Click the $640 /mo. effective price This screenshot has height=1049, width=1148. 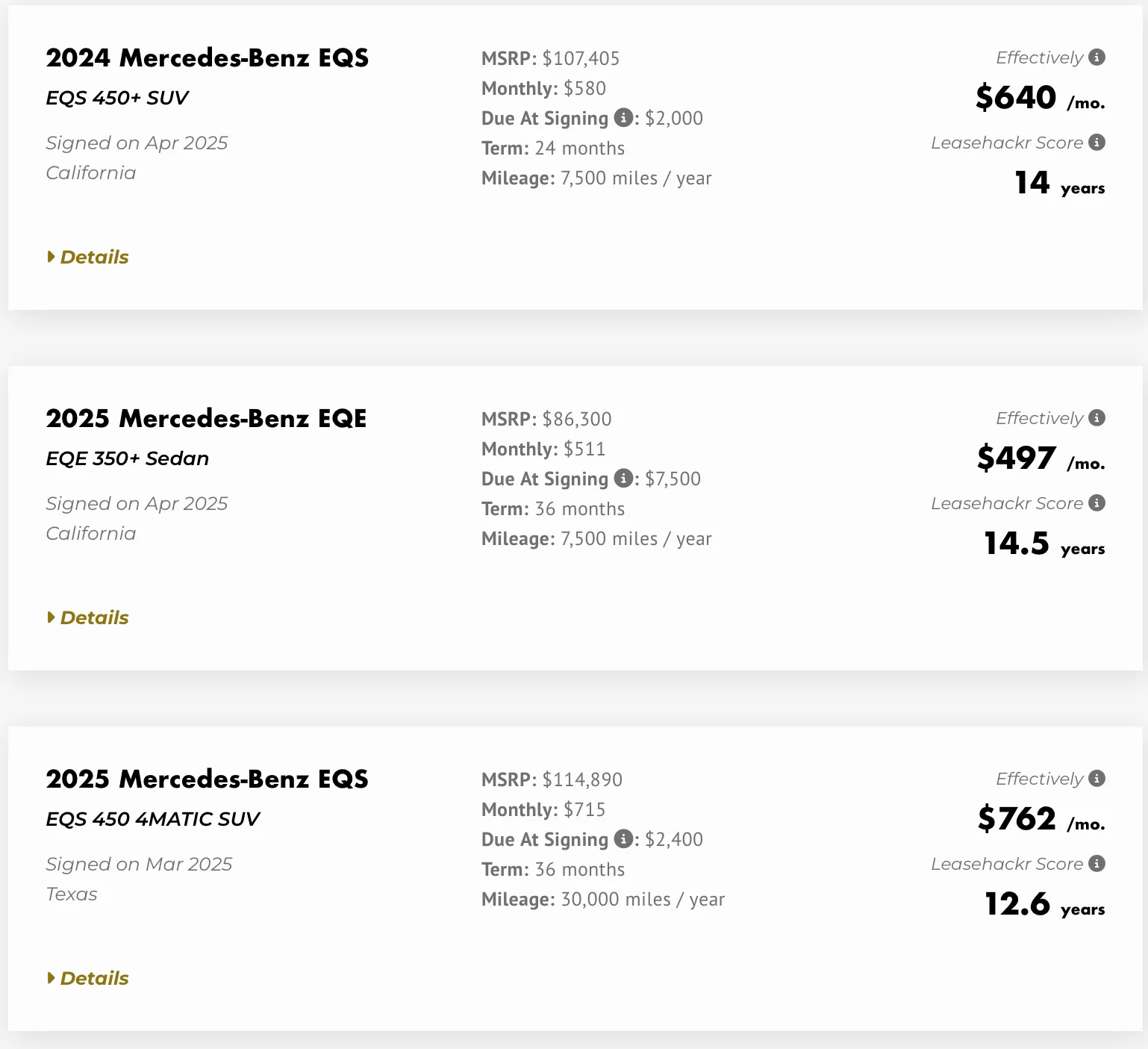[1041, 98]
